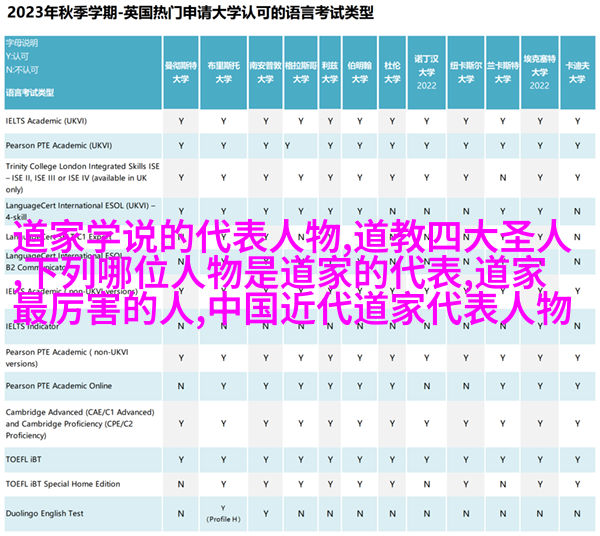Select the '布里斯托大学' column header
600x536 pixels.
223,72
